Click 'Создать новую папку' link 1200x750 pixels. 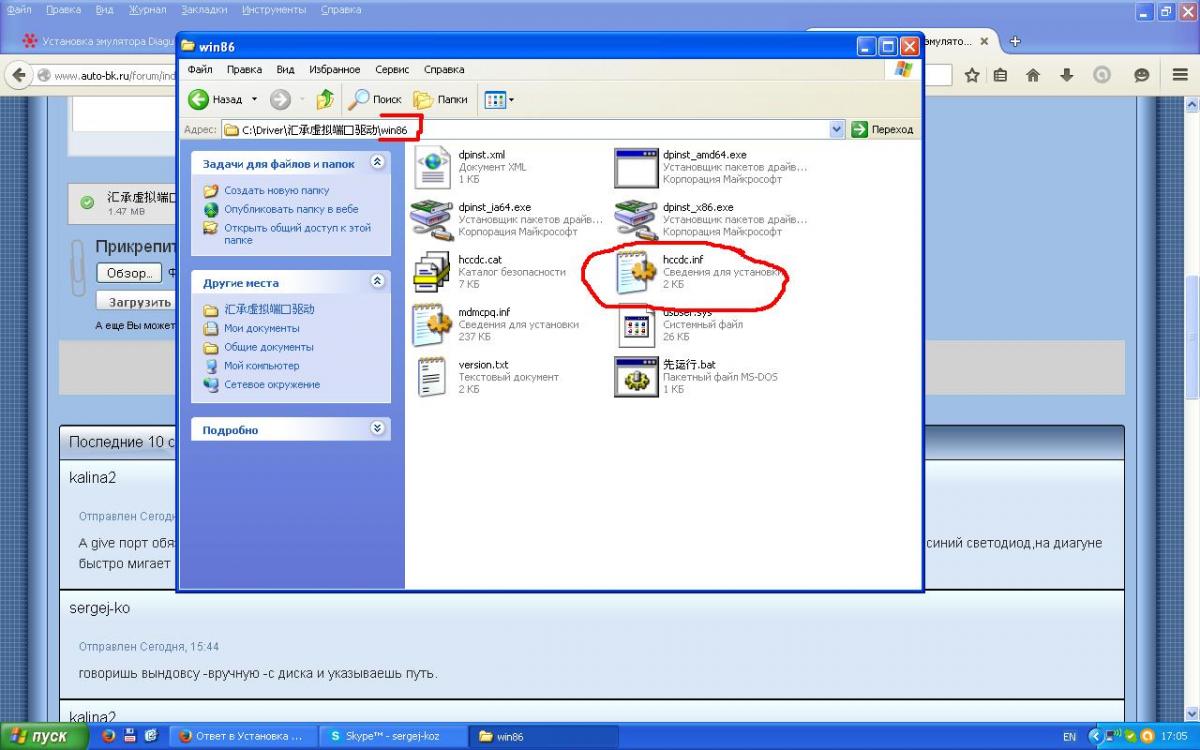pyautogui.click(x=276, y=190)
